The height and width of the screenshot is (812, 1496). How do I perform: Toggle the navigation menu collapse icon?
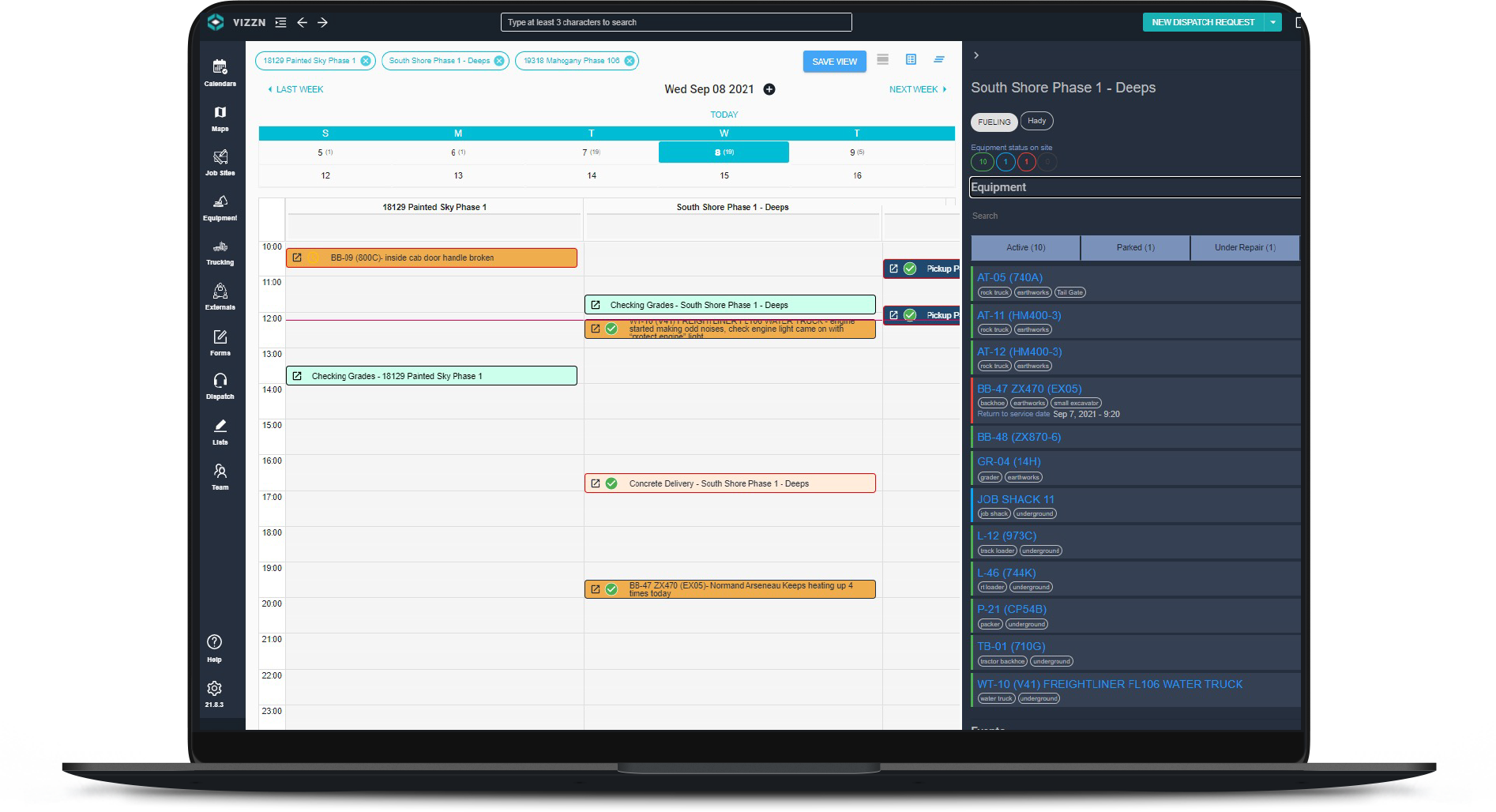pos(280,22)
